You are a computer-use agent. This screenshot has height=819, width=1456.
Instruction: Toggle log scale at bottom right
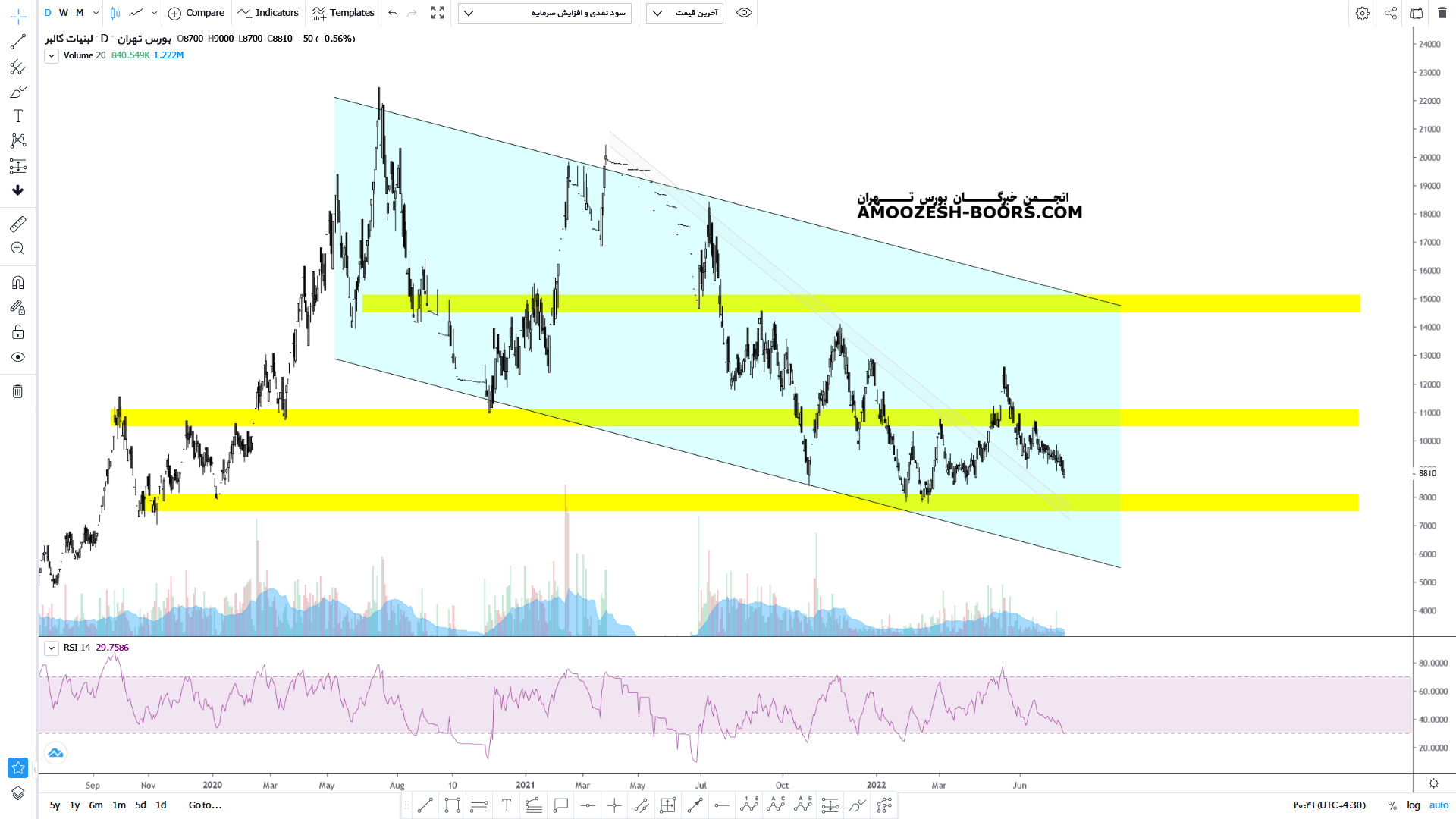(1414, 805)
